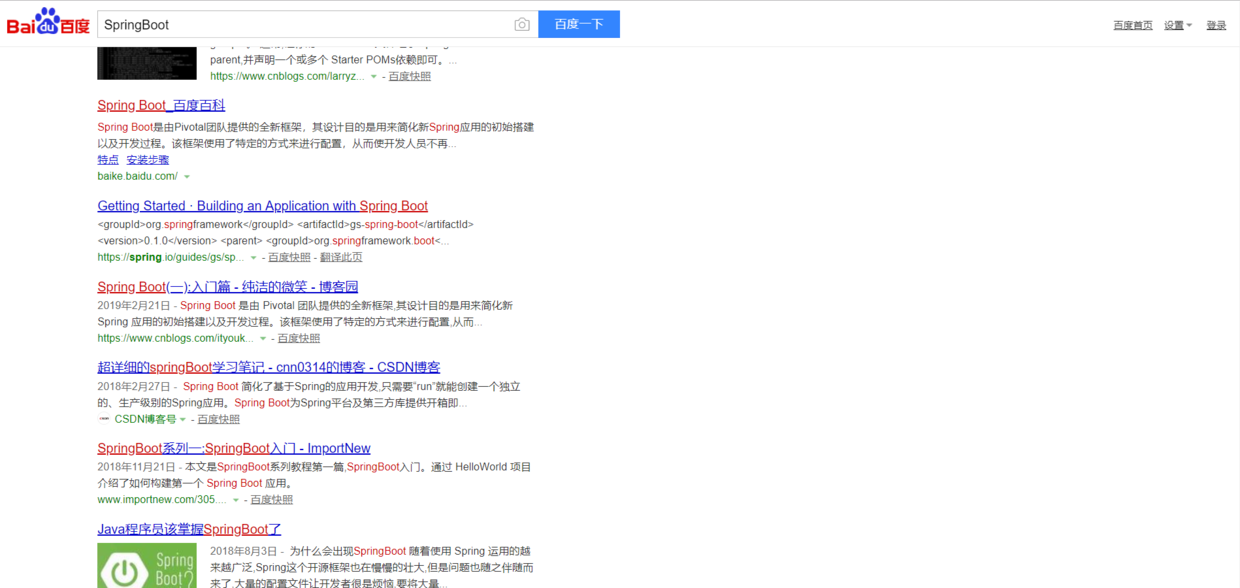Click 安装步骤 sublink under Baike result
This screenshot has width=1240, height=588.
pyautogui.click(x=148, y=160)
